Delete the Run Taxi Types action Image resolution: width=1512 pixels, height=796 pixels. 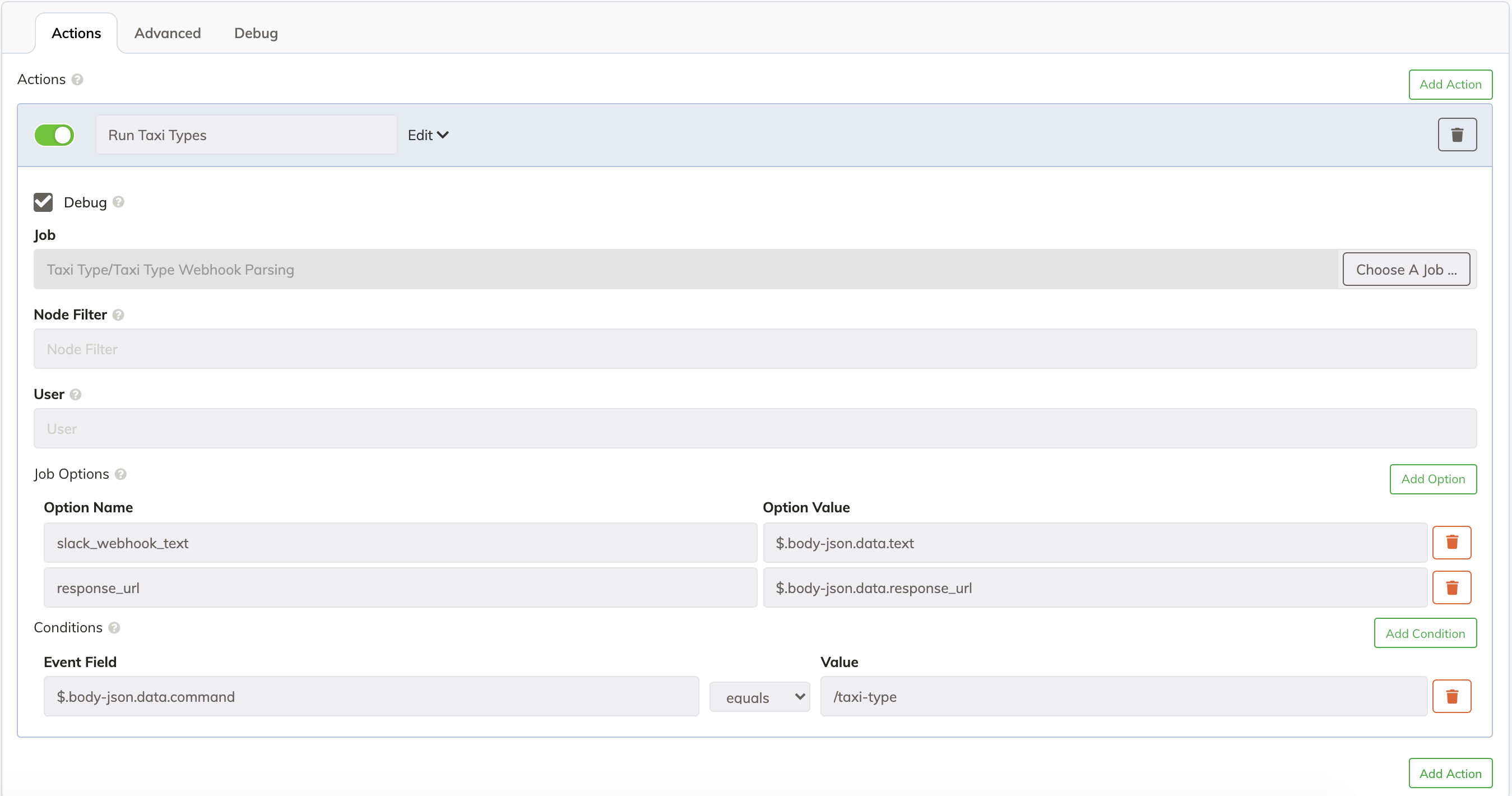click(x=1458, y=135)
